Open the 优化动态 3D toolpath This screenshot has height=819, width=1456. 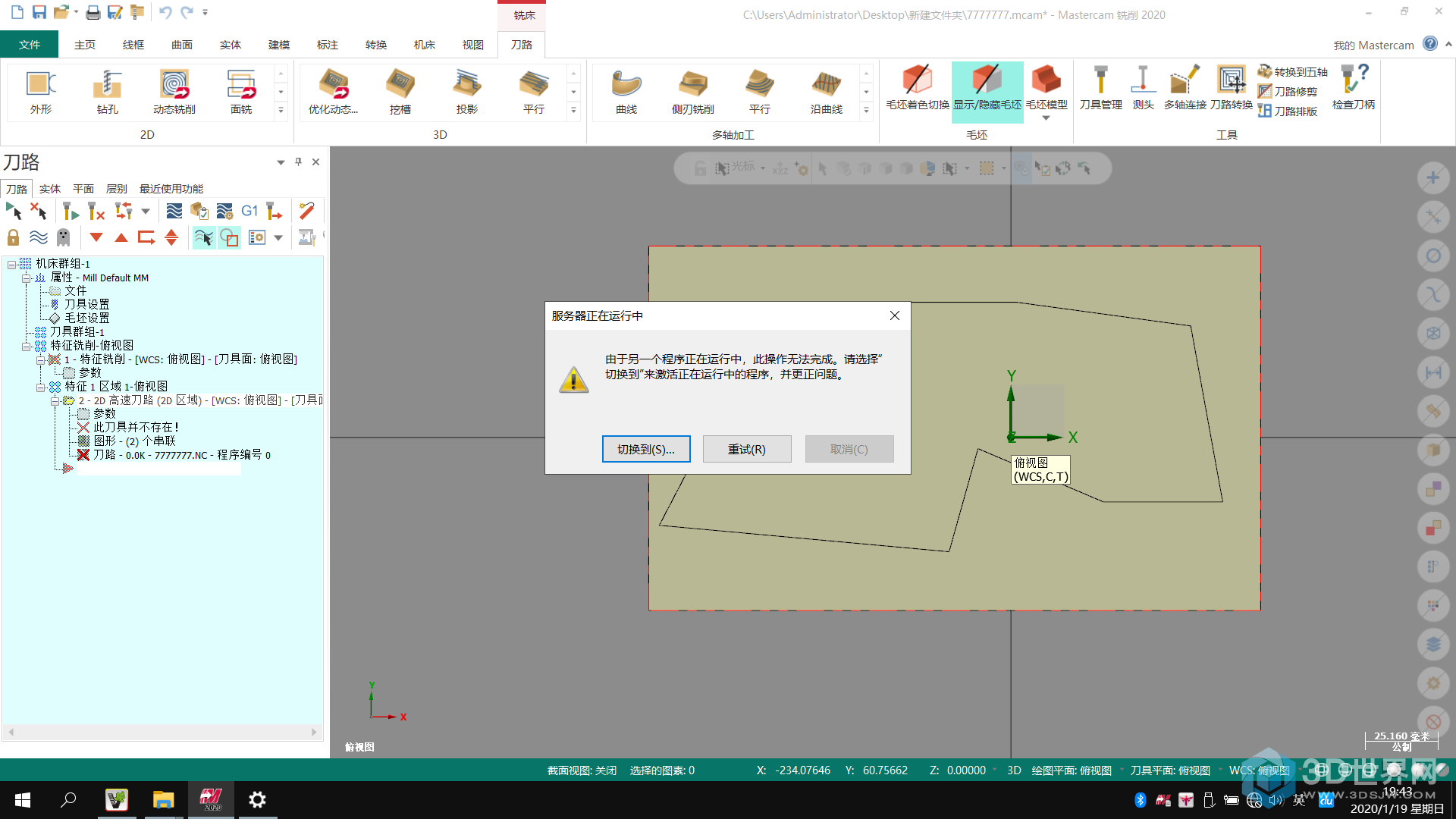tap(333, 92)
